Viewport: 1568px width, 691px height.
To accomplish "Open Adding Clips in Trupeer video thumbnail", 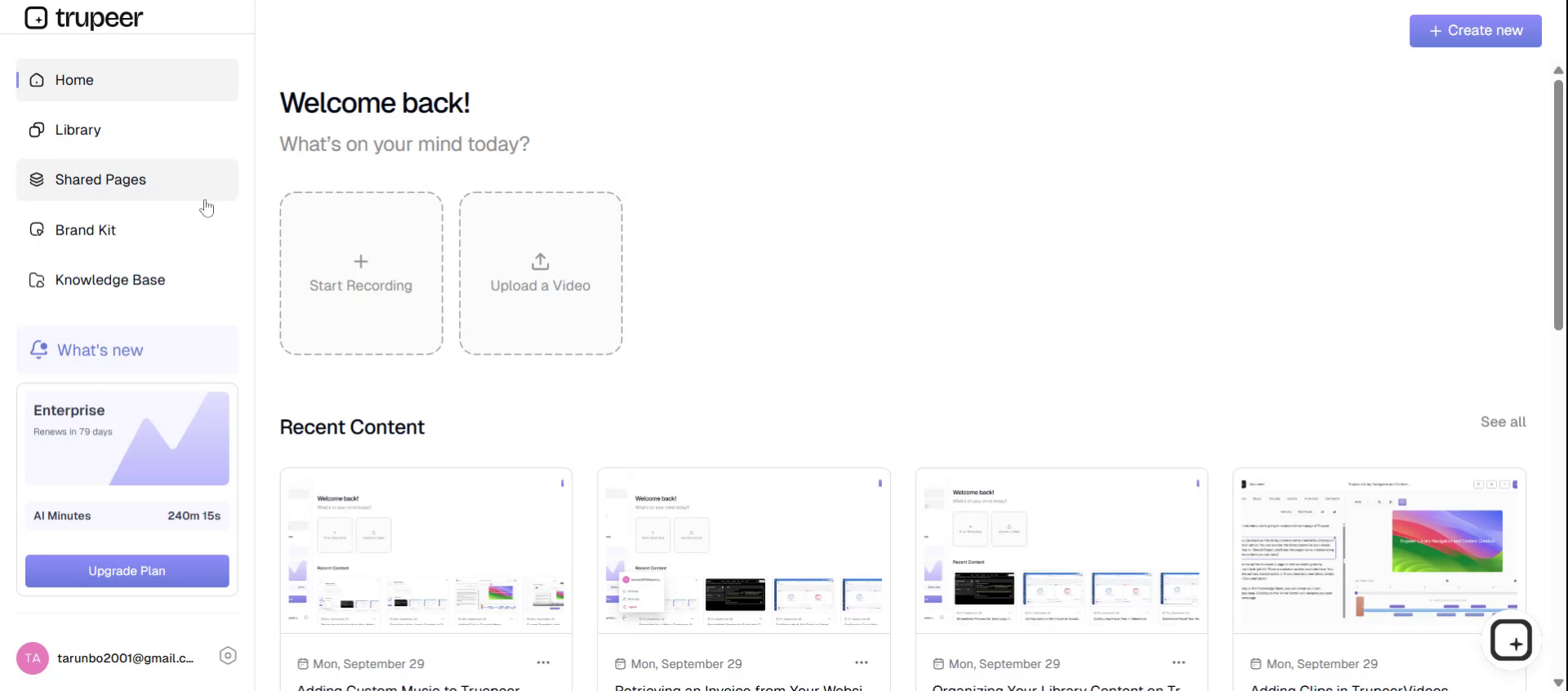I will click(x=1379, y=551).
